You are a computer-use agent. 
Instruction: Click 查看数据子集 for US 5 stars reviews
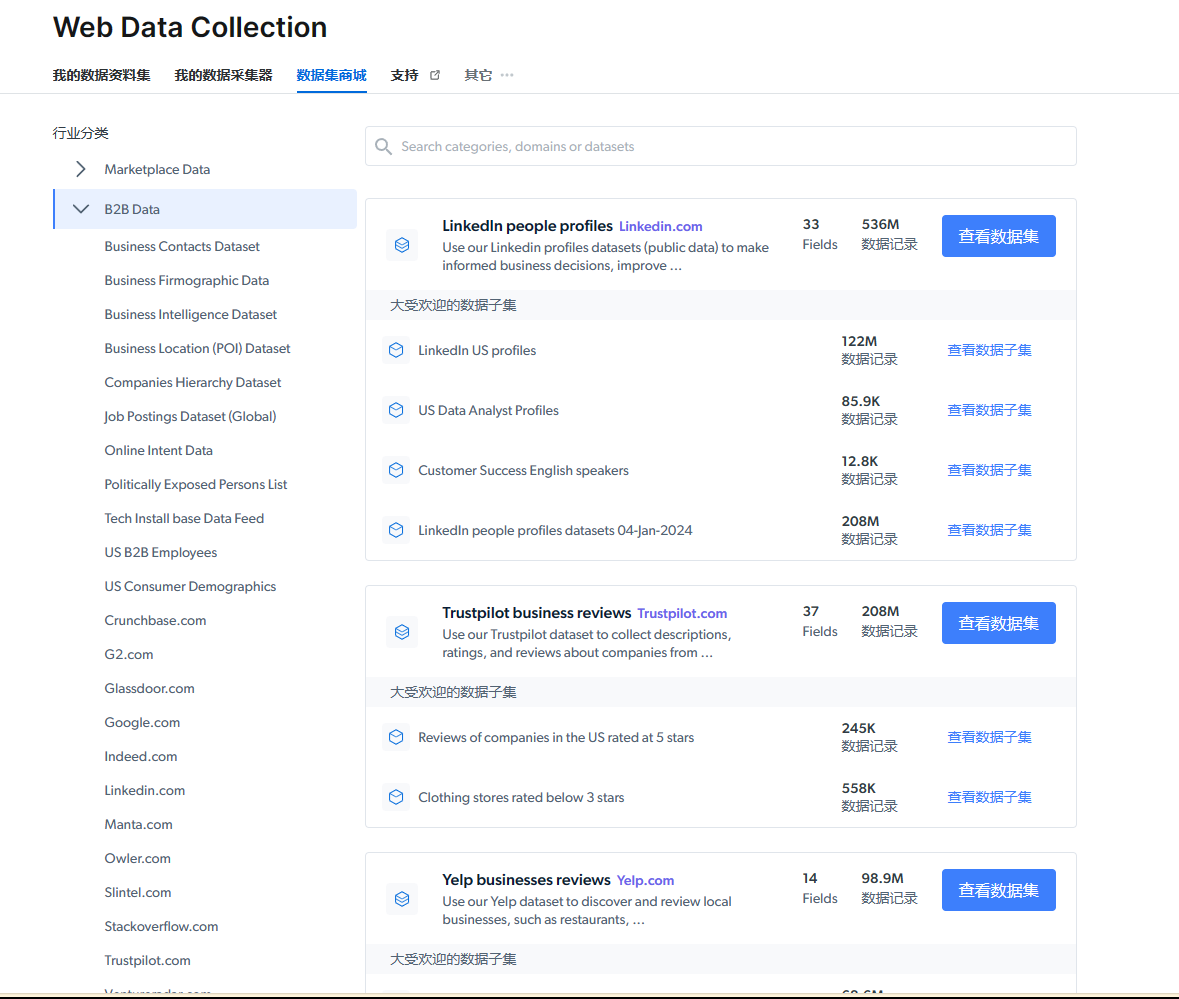coord(989,737)
